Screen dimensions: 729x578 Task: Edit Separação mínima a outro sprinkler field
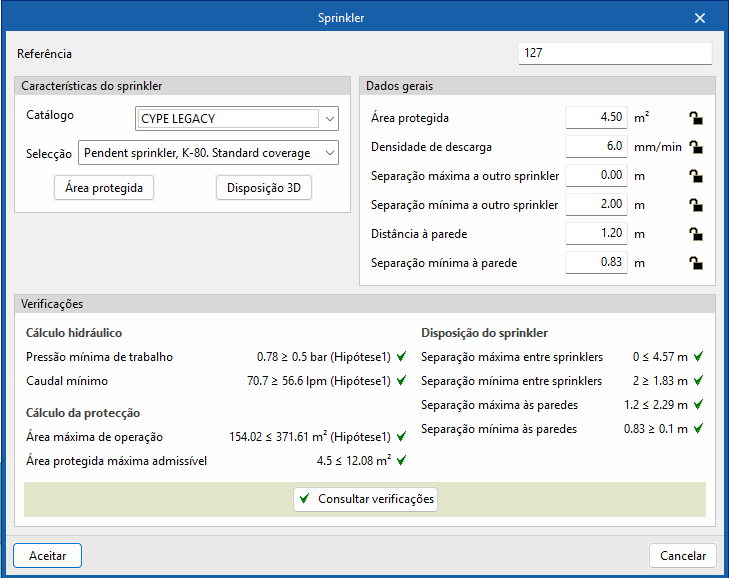596,204
